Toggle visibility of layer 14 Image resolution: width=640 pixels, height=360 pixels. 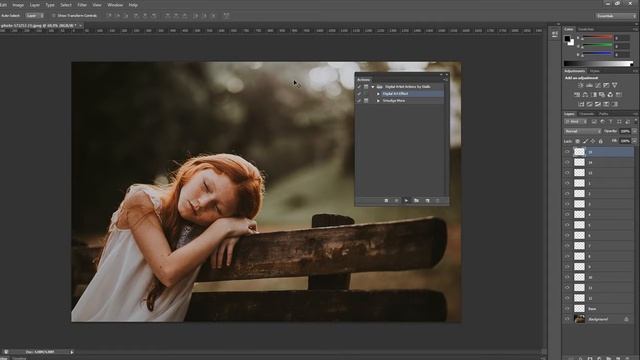[x=567, y=162]
